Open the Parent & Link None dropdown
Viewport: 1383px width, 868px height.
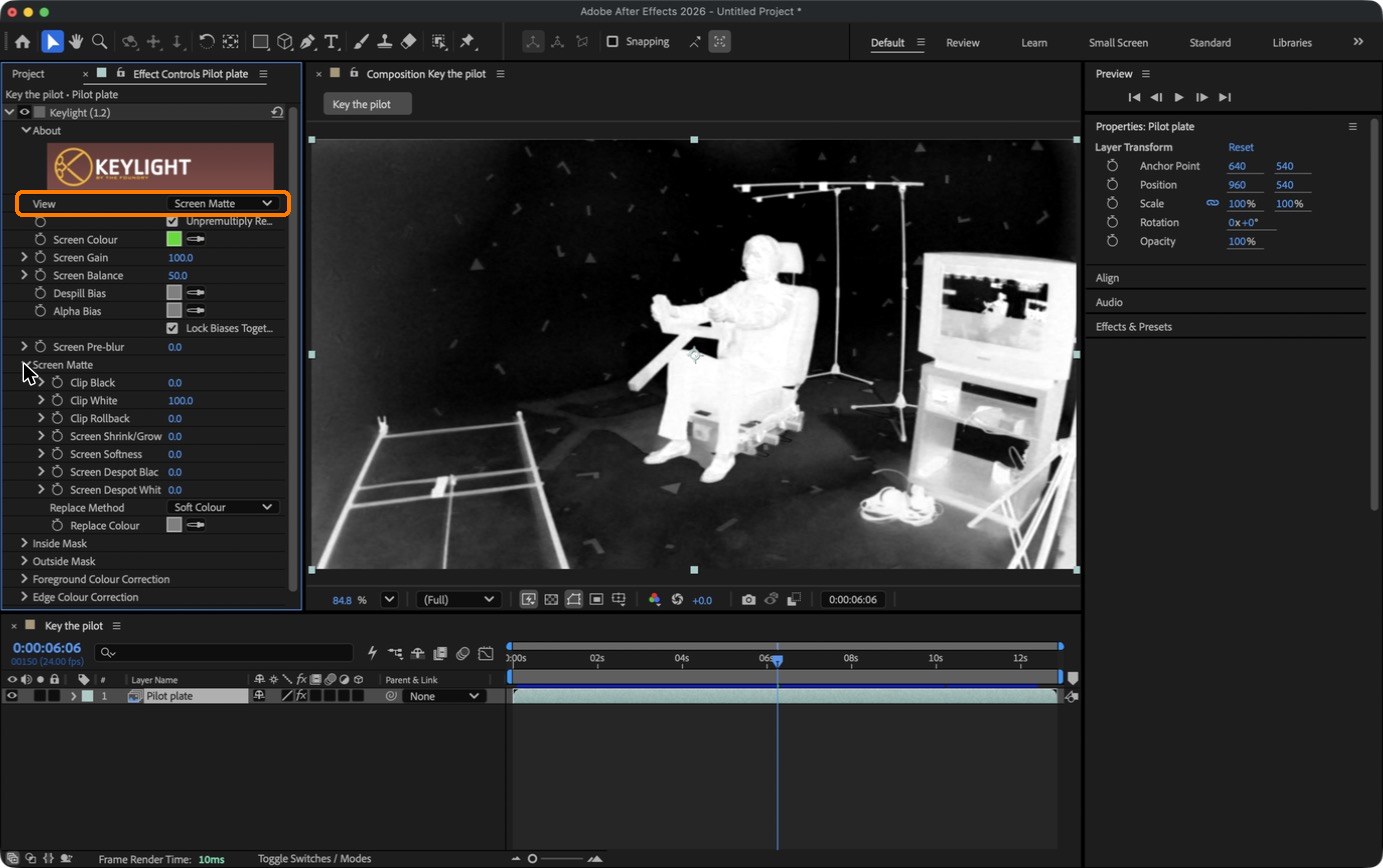[444, 696]
